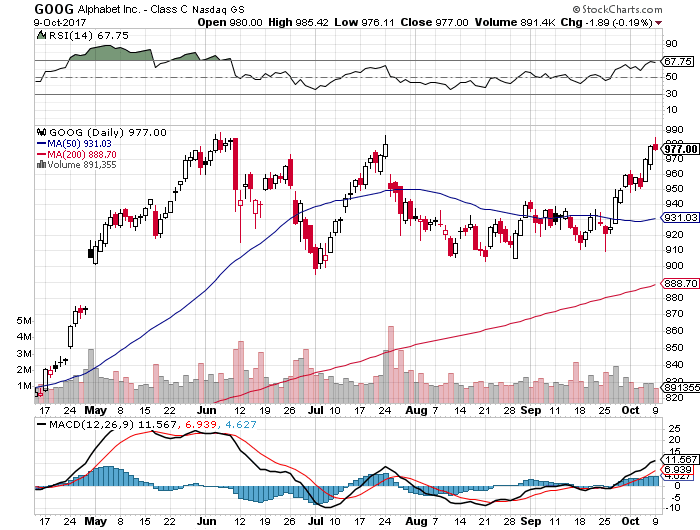Click 'Oct' on price chart date axis
Image resolution: width=700 pixels, height=530 pixels.
click(630, 410)
